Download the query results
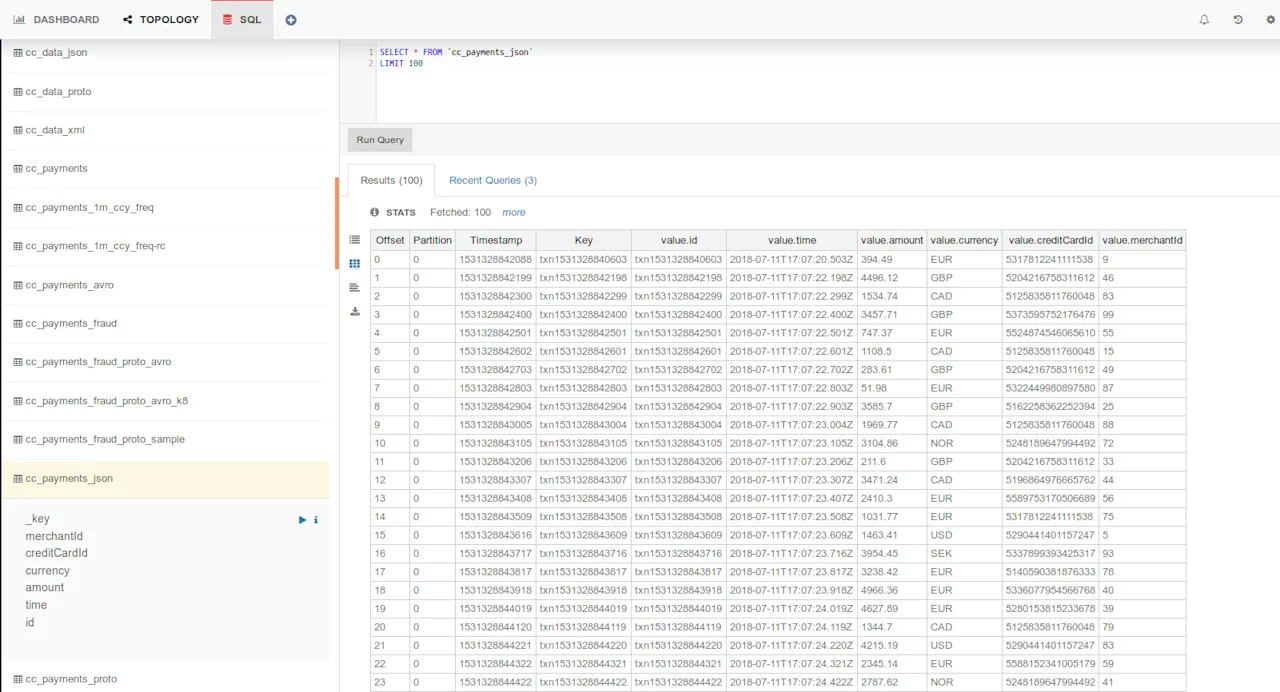Image resolution: width=1280 pixels, height=692 pixels. [354, 311]
